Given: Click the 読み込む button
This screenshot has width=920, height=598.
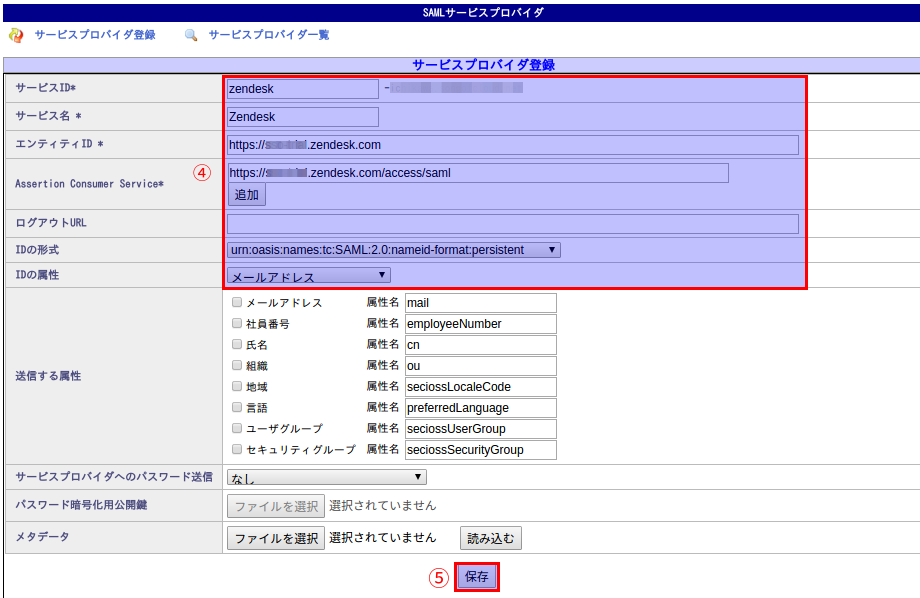Looking at the screenshot, I should tap(491, 538).
